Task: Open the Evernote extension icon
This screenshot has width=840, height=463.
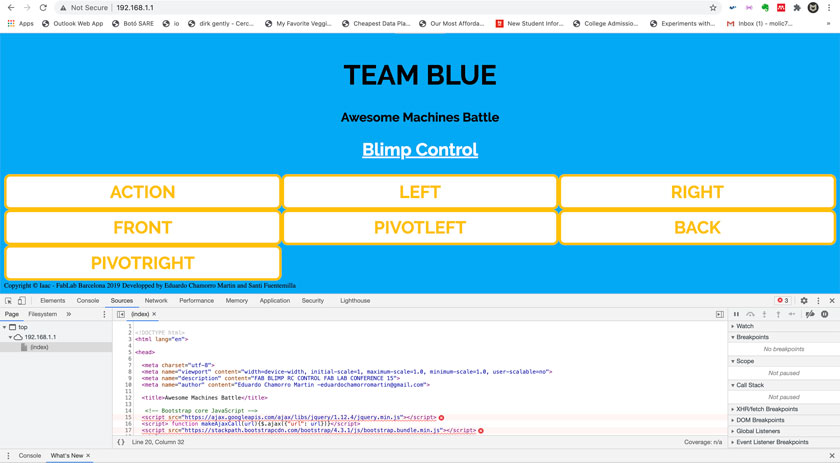Action: click(x=765, y=8)
